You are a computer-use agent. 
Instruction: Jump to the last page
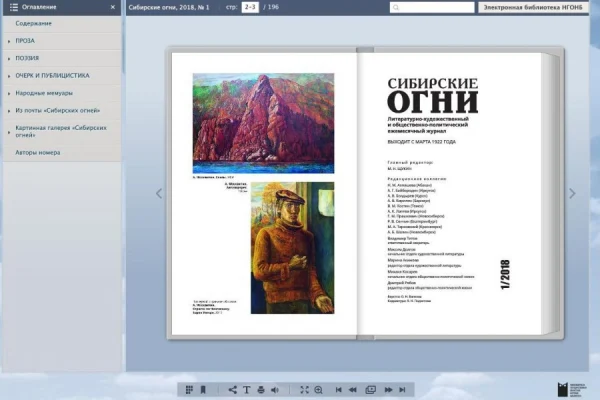pyautogui.click(x=402, y=389)
